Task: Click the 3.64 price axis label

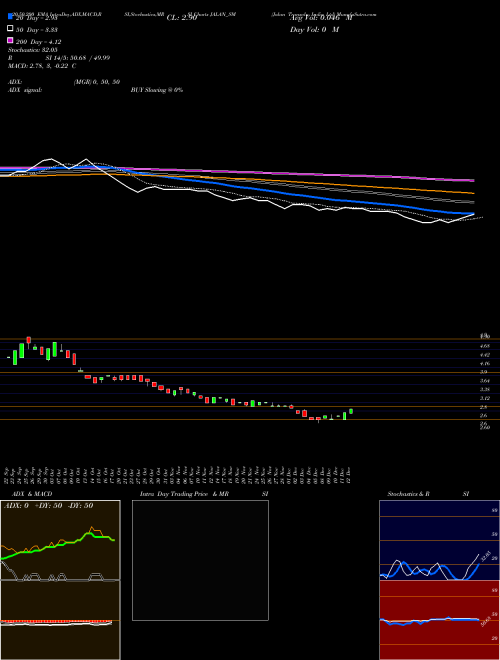Action: coord(485,381)
